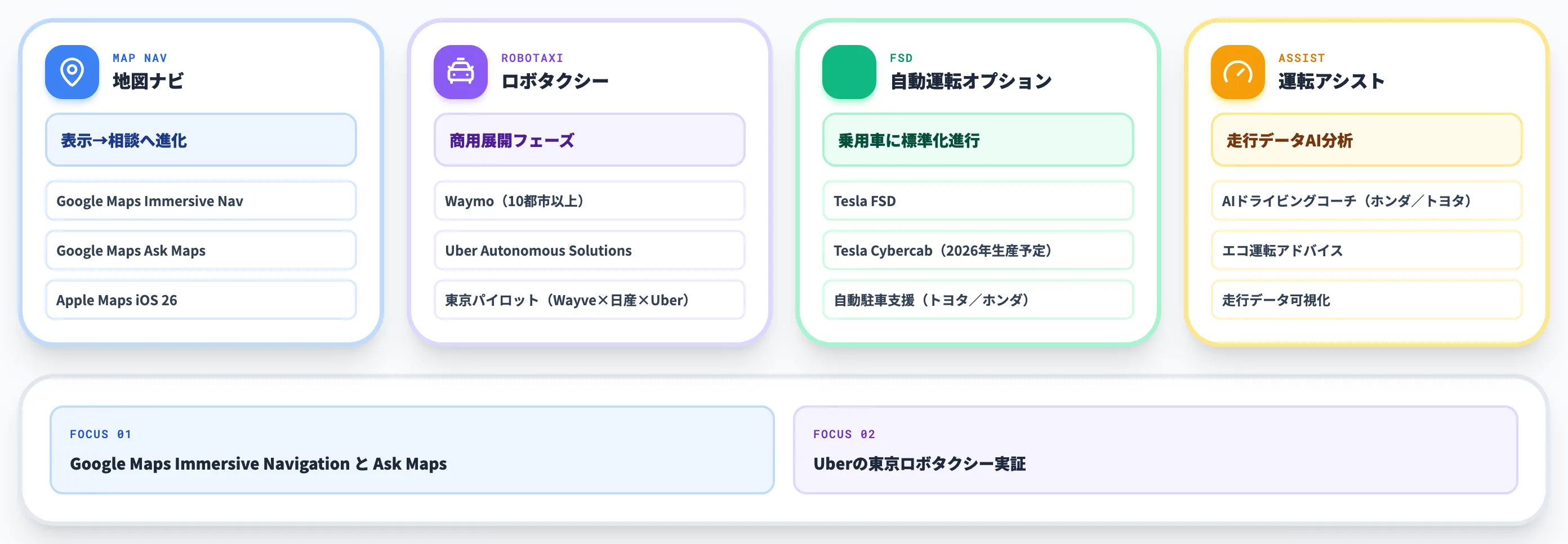This screenshot has width=1568, height=544.
Task: Select エコ運転アドバイス item
Action: tap(1366, 250)
